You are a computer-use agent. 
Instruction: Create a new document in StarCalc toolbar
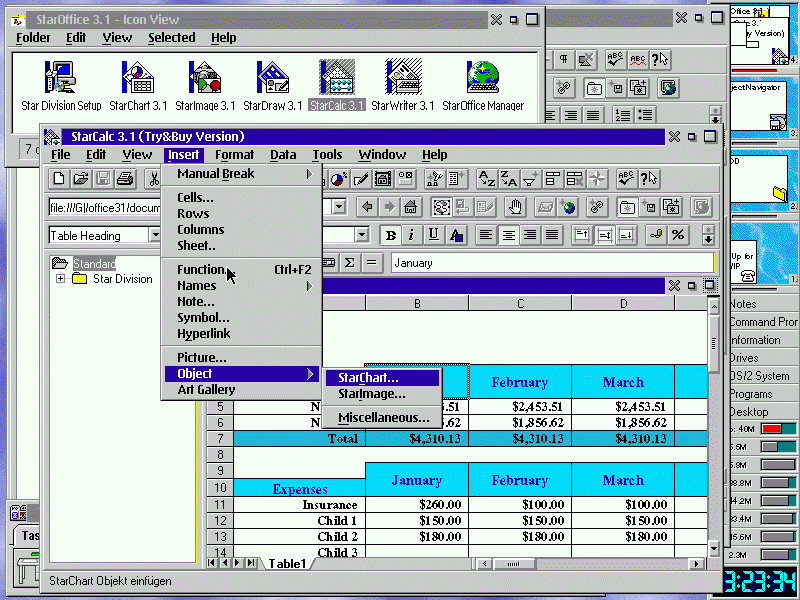tap(59, 179)
